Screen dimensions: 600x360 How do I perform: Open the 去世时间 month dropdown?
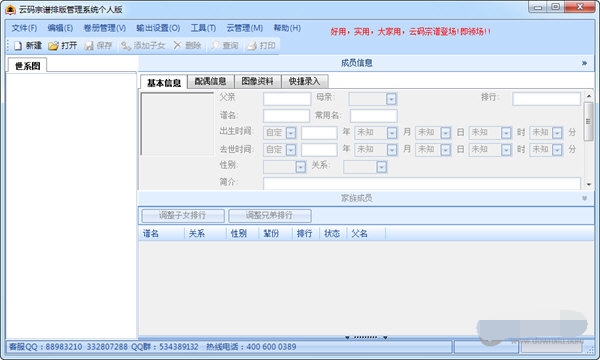(392, 150)
